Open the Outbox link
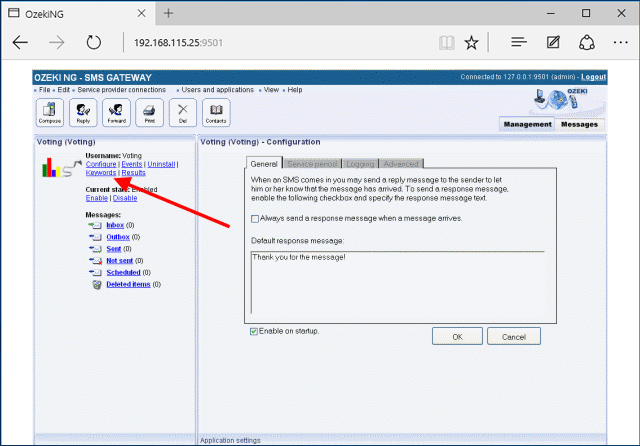Screen dimensions: 640x446 [118, 237]
